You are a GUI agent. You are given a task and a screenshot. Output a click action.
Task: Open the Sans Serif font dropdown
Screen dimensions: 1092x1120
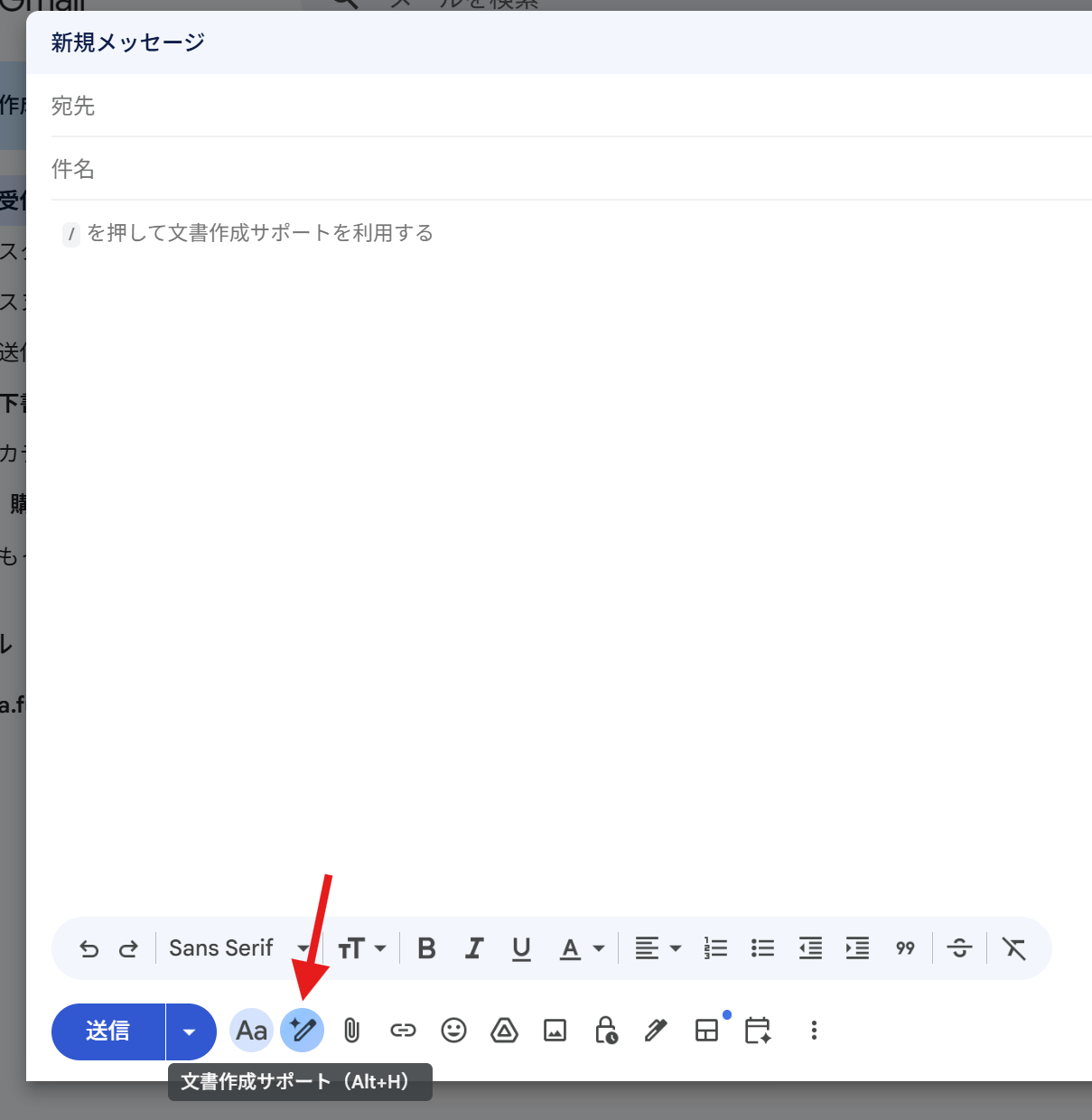coord(238,948)
